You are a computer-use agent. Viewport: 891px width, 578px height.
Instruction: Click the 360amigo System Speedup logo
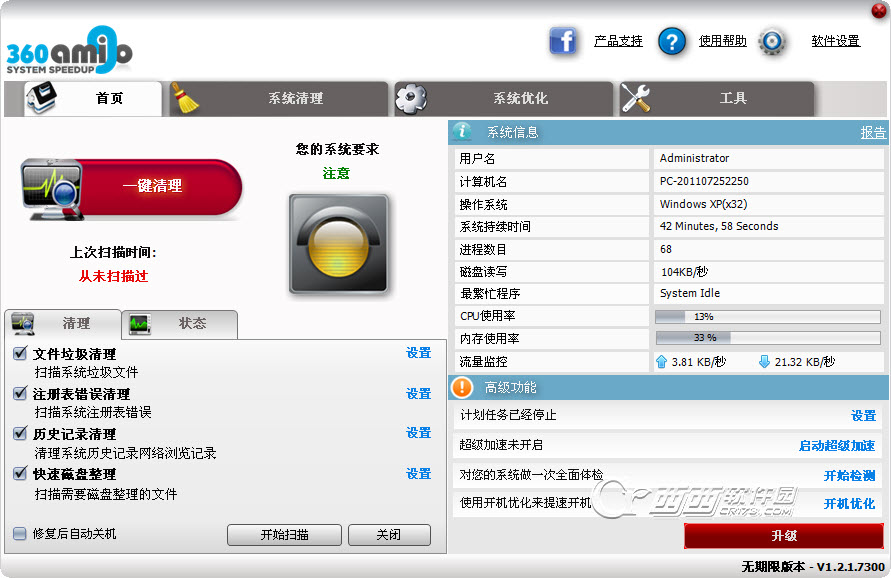69,50
